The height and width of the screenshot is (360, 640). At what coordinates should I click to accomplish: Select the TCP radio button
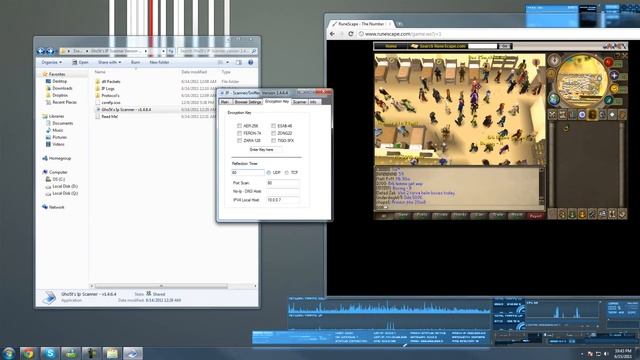pyautogui.click(x=287, y=173)
